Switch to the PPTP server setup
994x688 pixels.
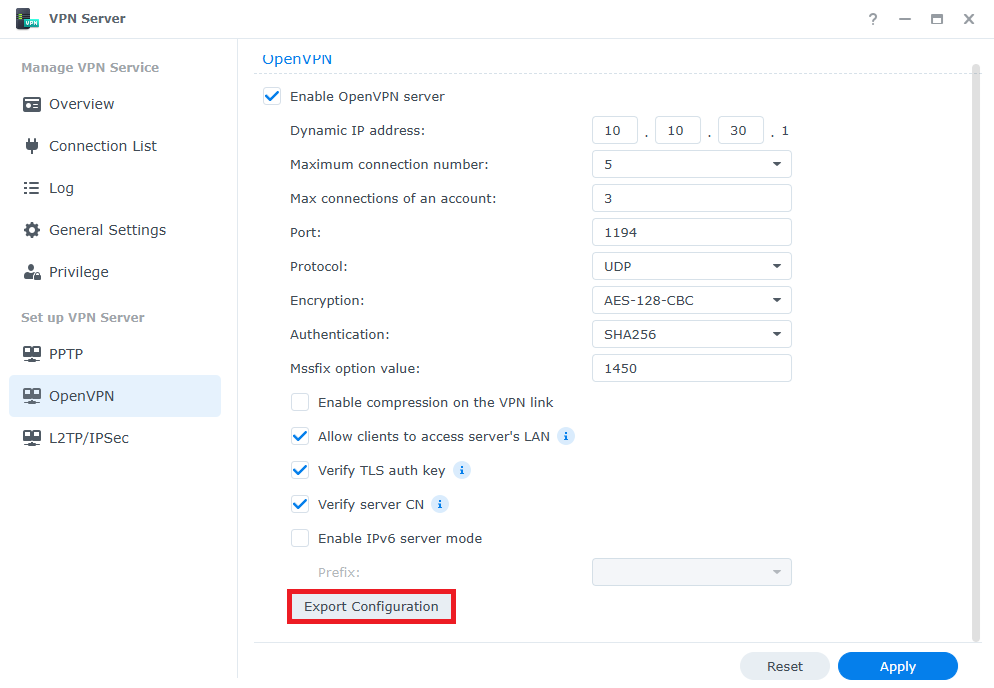tap(67, 354)
